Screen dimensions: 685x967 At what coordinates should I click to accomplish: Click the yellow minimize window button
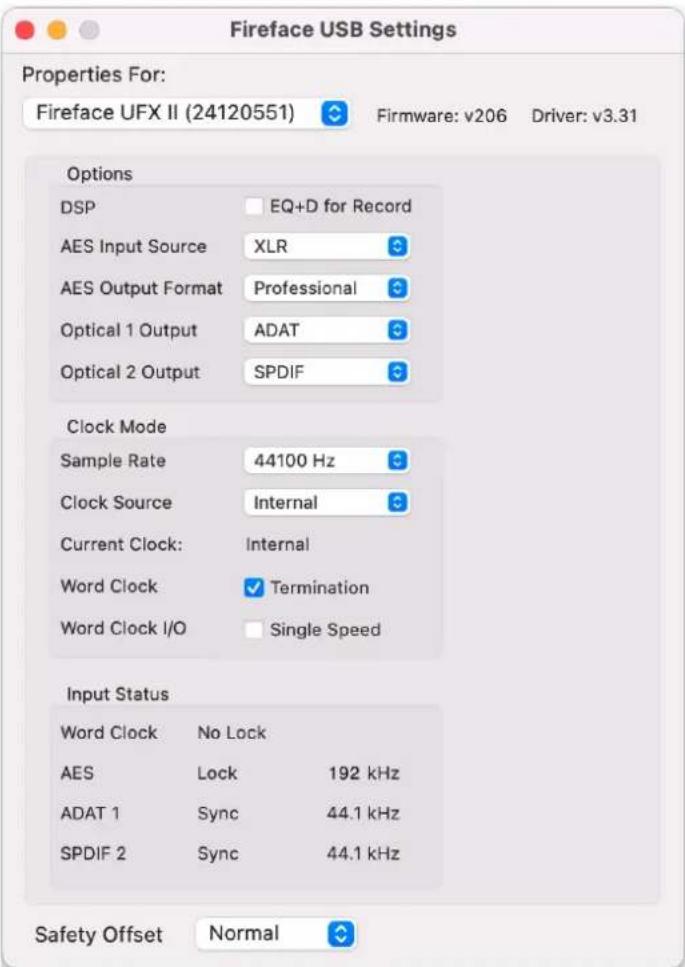57,30
